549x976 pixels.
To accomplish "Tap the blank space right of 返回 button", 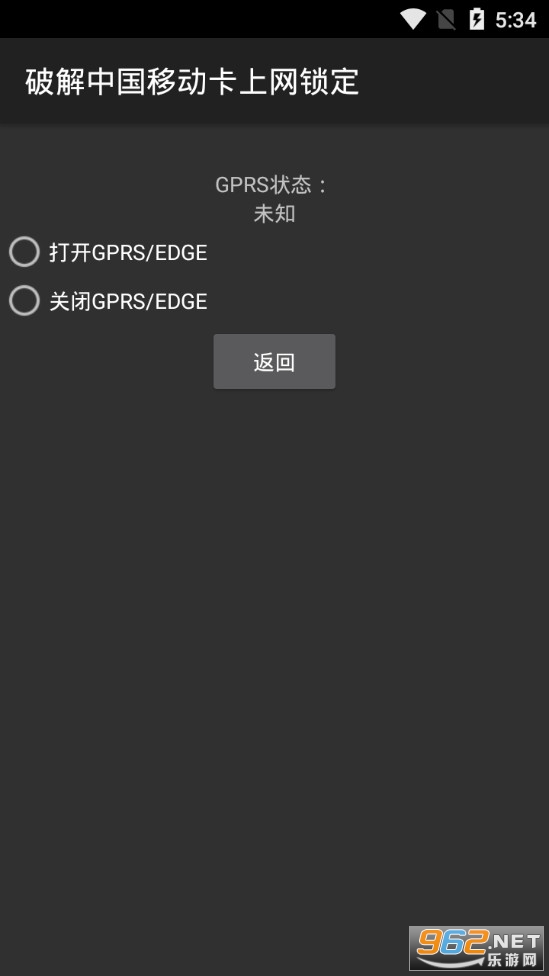I will point(442,362).
